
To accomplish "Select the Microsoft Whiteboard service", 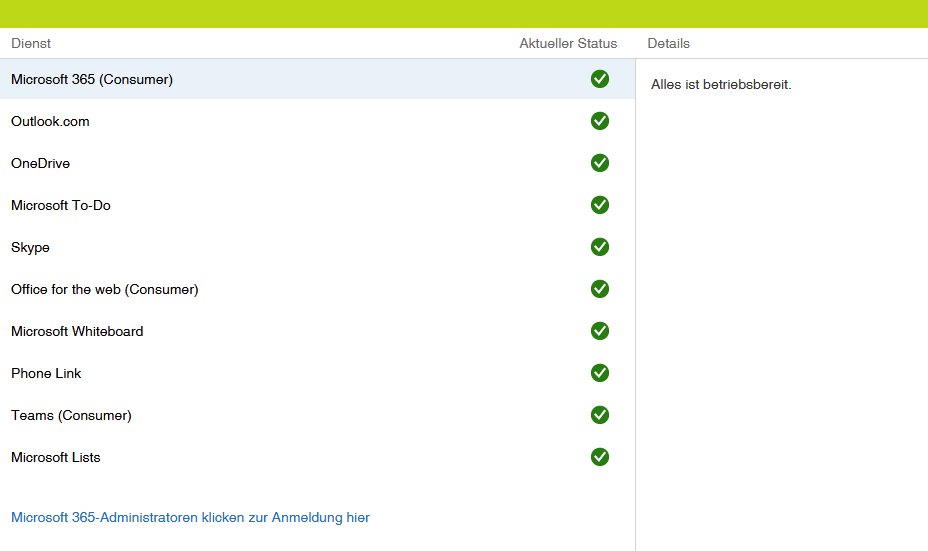I will 317,331.
